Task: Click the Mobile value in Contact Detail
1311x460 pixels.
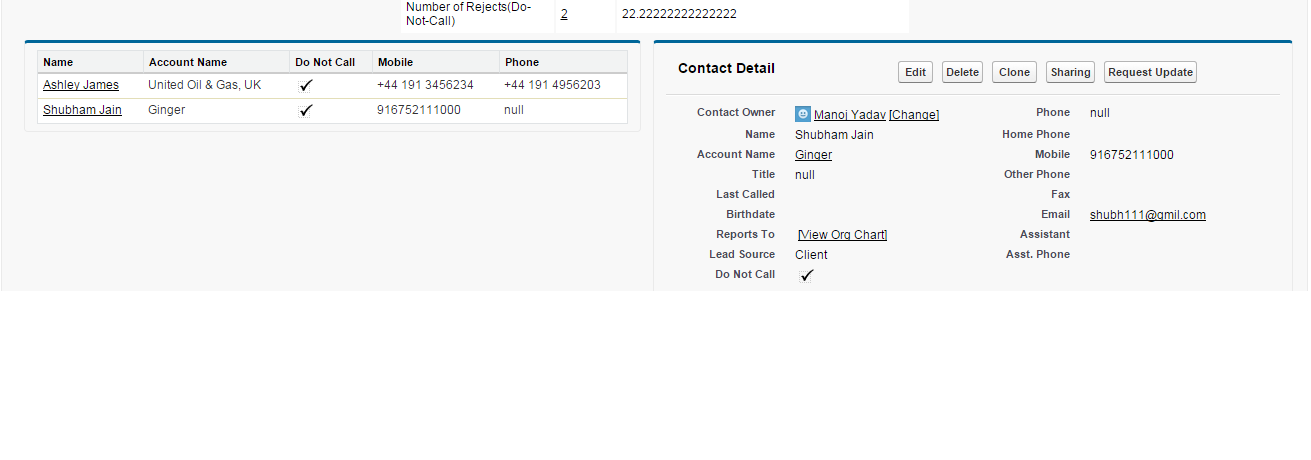Action: 1132,155
